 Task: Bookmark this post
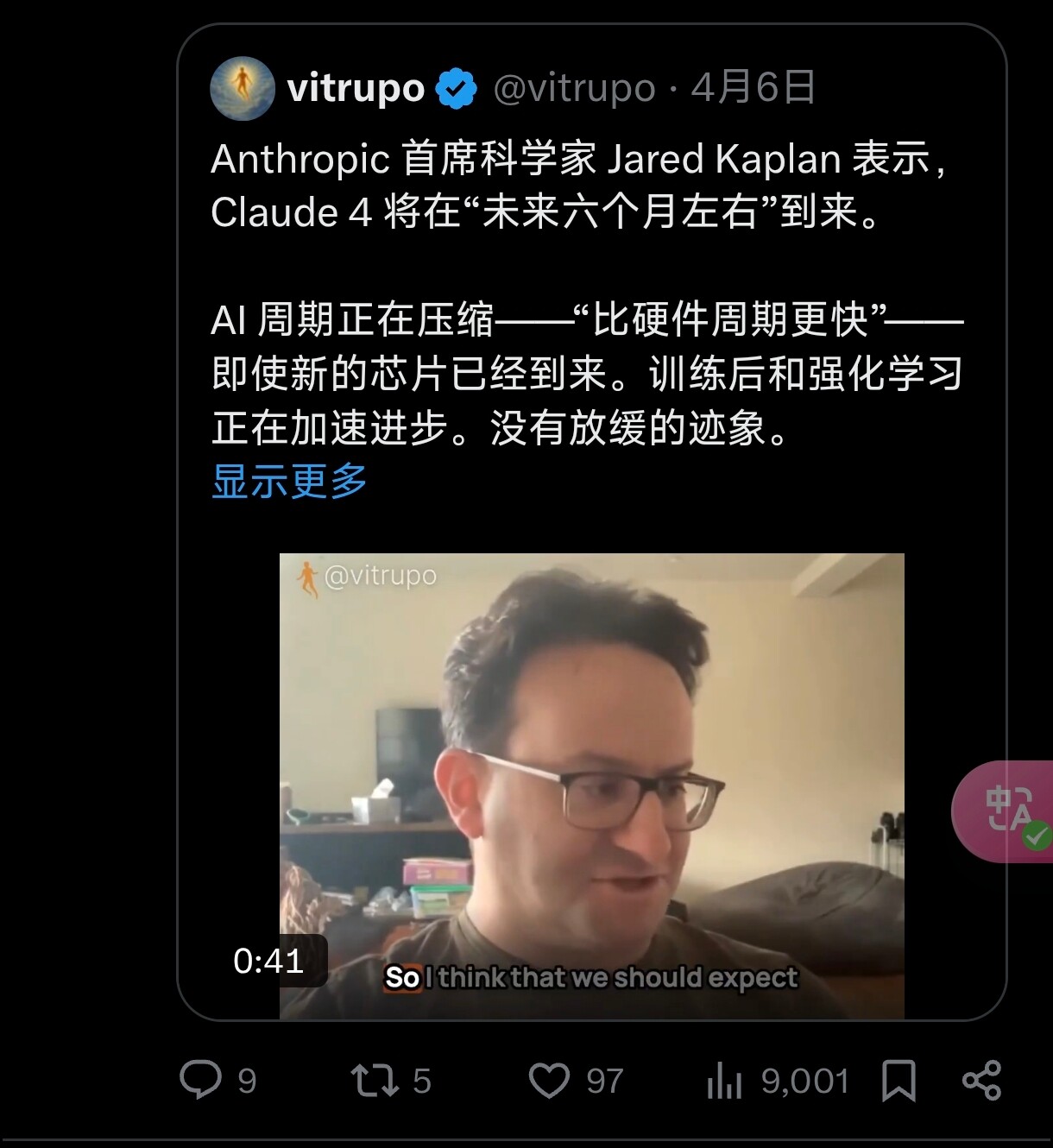coord(899,1081)
